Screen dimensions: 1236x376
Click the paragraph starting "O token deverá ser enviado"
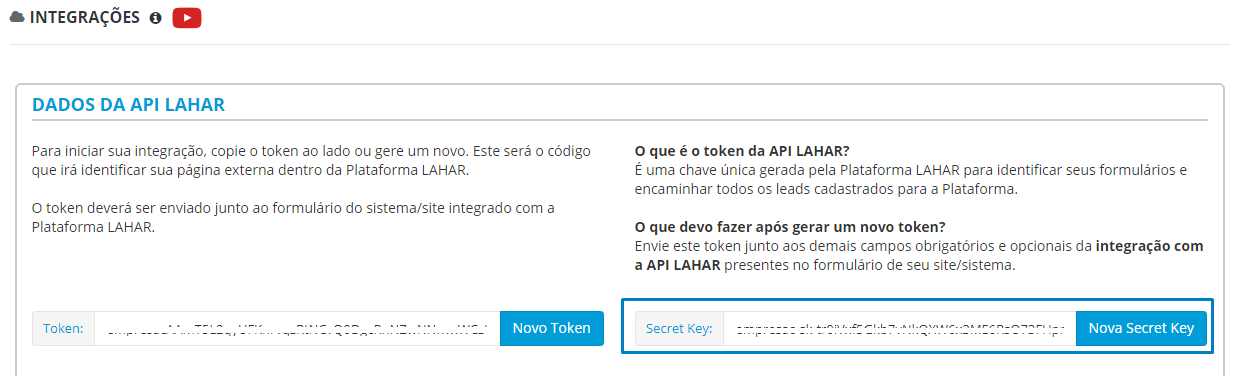293,217
